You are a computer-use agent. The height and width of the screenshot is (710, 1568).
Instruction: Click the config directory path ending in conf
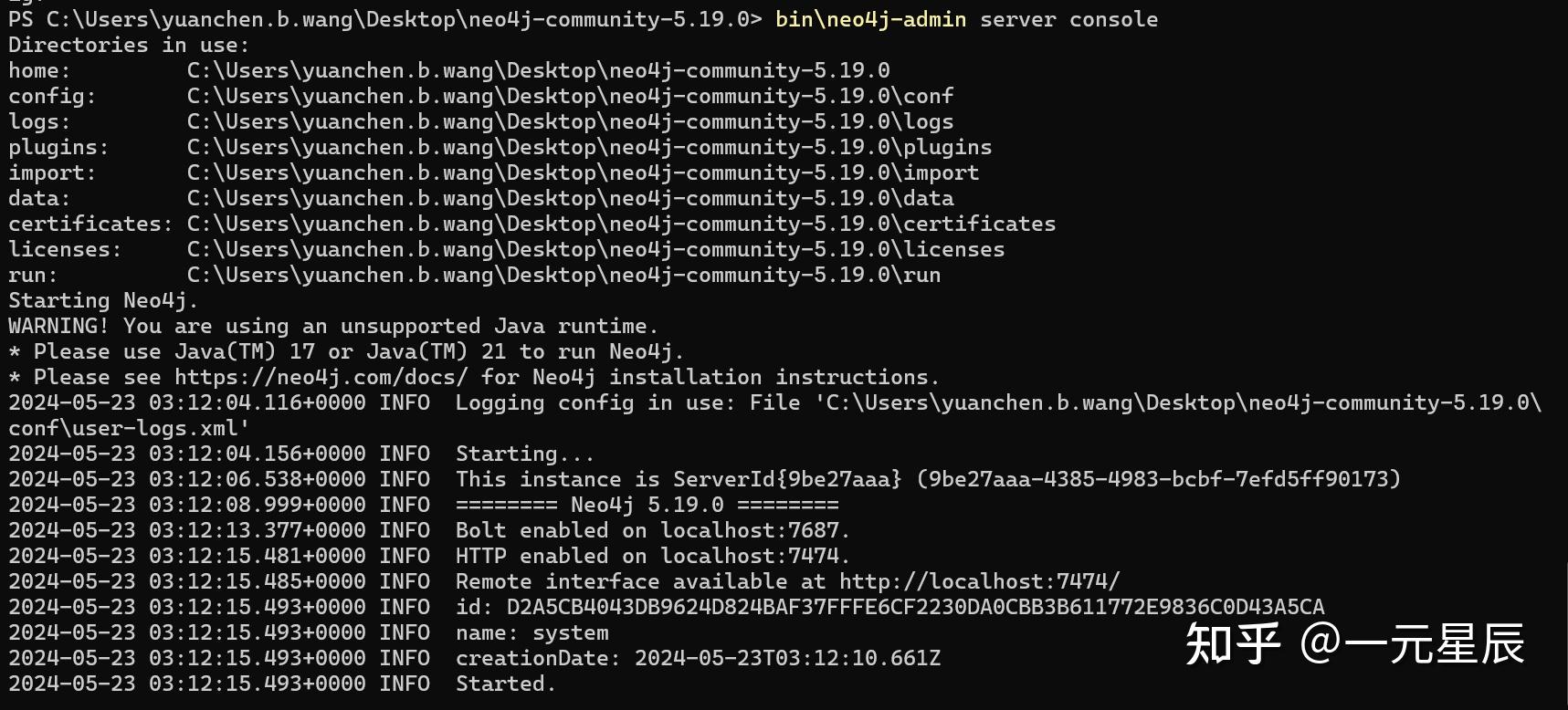[570, 96]
